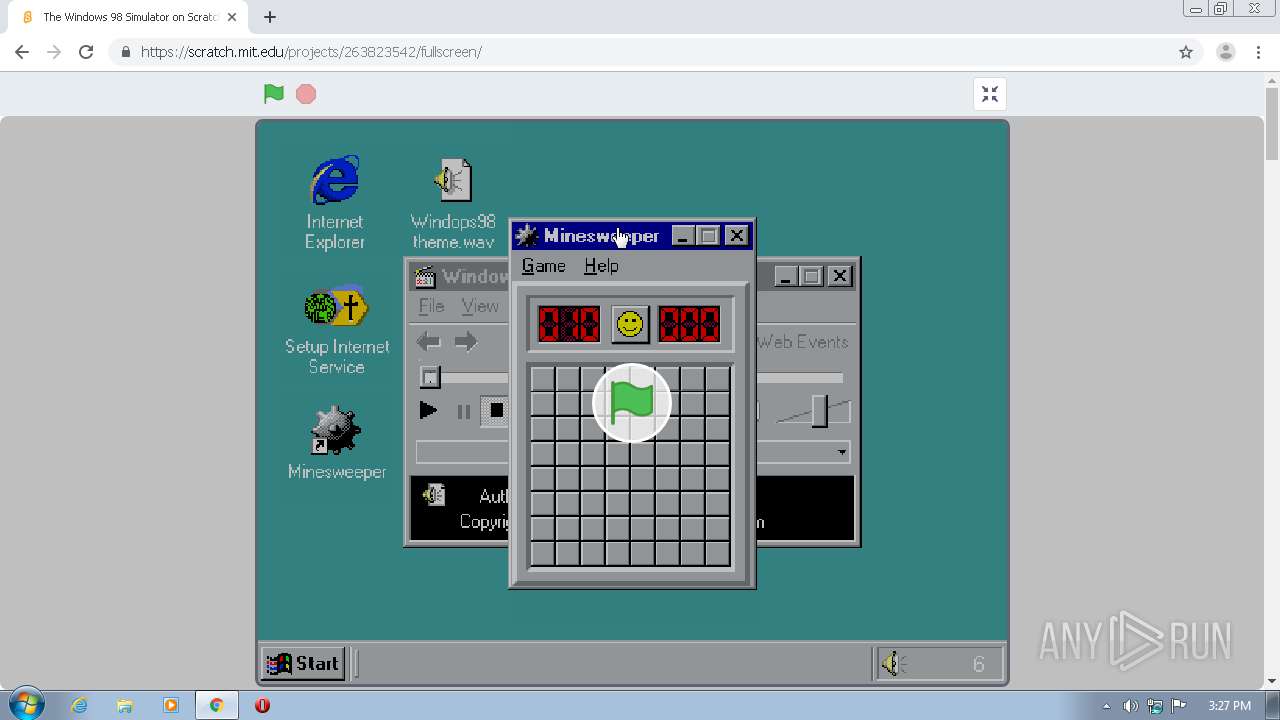Click the Chrome taskbar button

(x=216, y=705)
